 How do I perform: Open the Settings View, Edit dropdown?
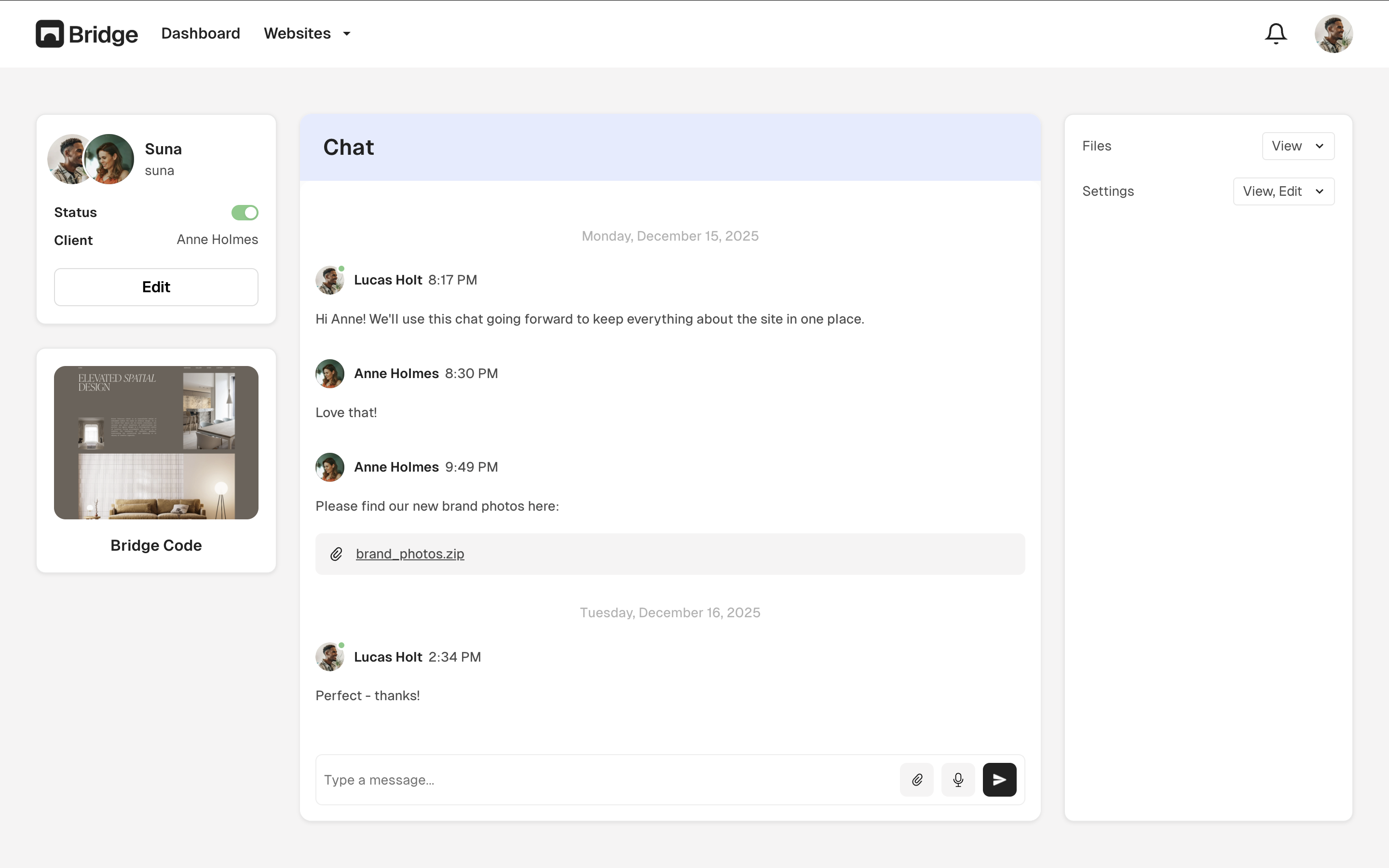point(1284,191)
